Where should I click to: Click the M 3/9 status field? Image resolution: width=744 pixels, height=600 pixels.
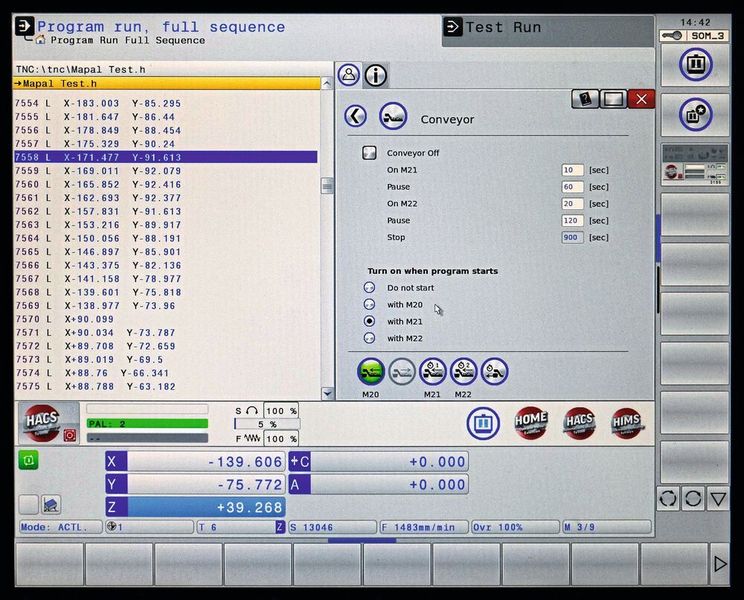[607, 527]
